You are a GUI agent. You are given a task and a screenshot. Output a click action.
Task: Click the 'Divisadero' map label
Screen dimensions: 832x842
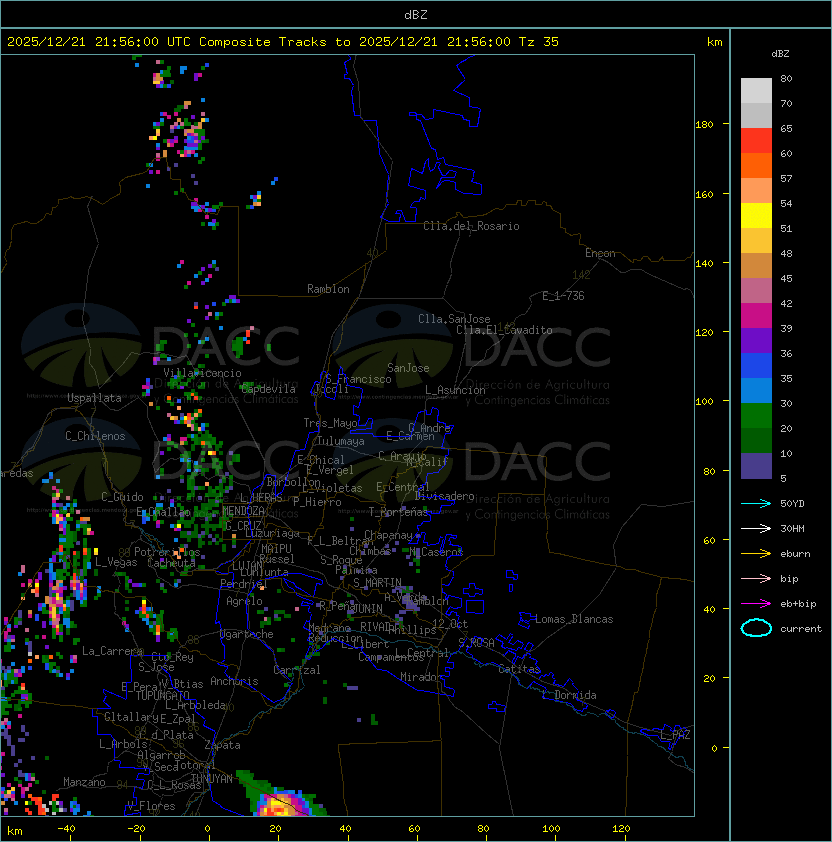click(x=444, y=496)
